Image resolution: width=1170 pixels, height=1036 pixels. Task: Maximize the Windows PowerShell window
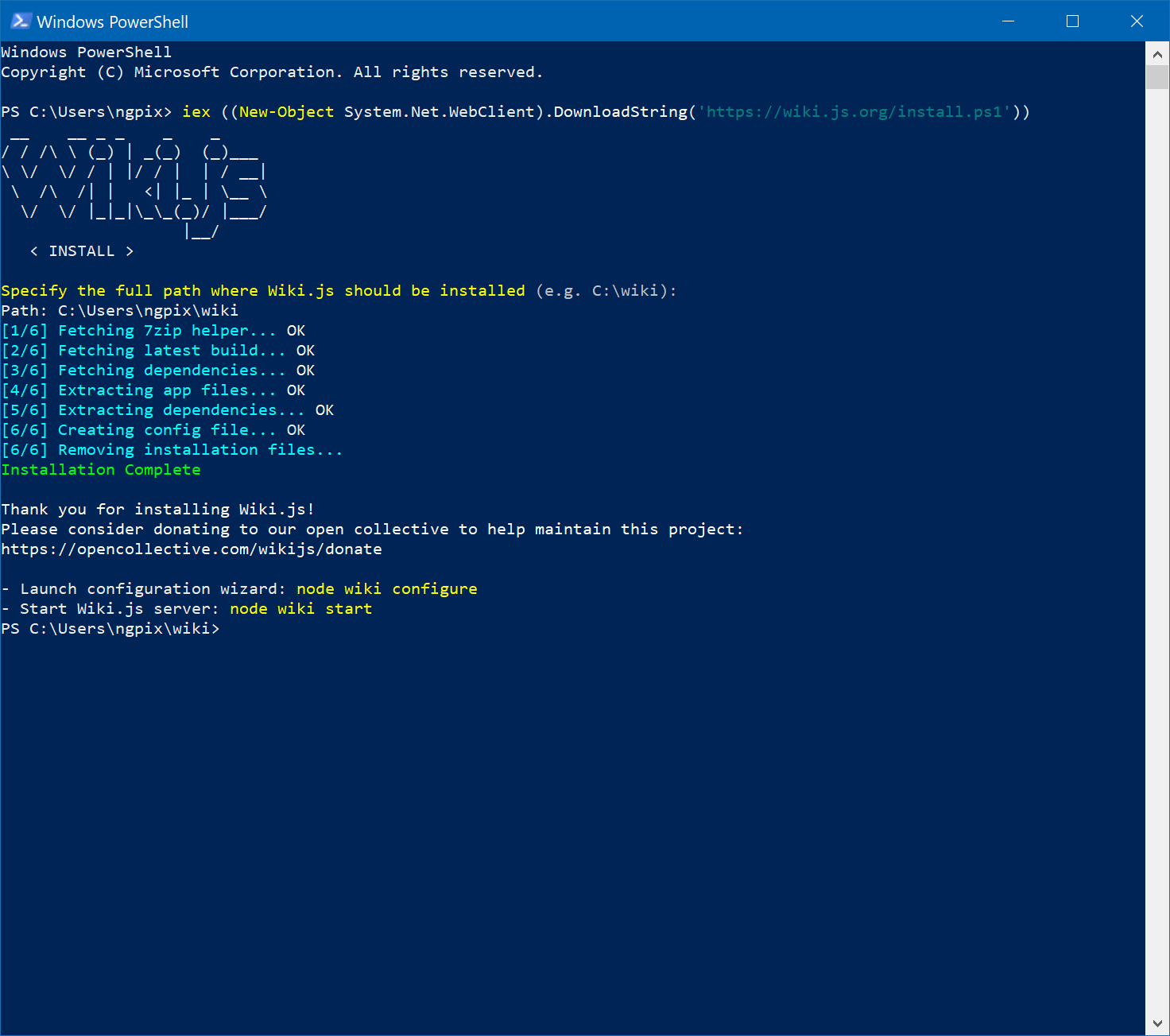coord(1072,21)
